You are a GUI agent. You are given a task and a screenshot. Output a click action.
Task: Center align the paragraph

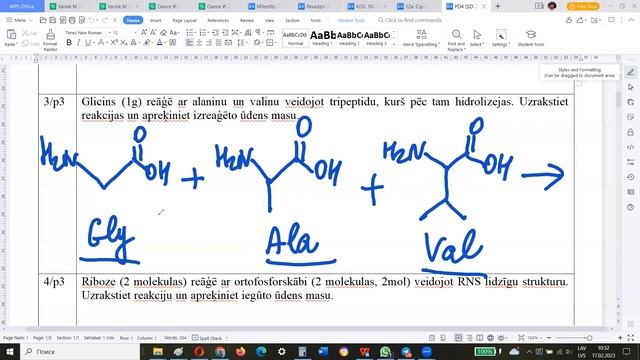pos(199,42)
